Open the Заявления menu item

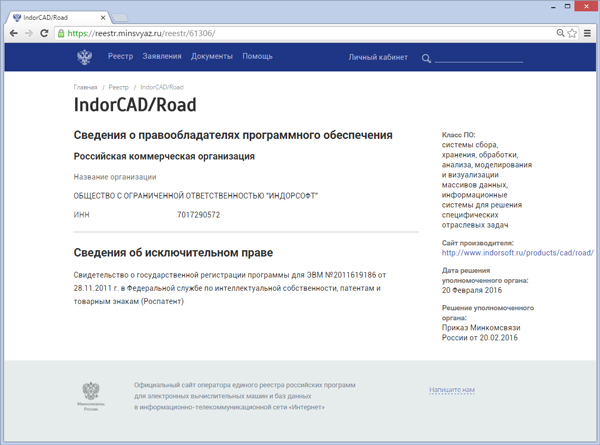pos(162,56)
